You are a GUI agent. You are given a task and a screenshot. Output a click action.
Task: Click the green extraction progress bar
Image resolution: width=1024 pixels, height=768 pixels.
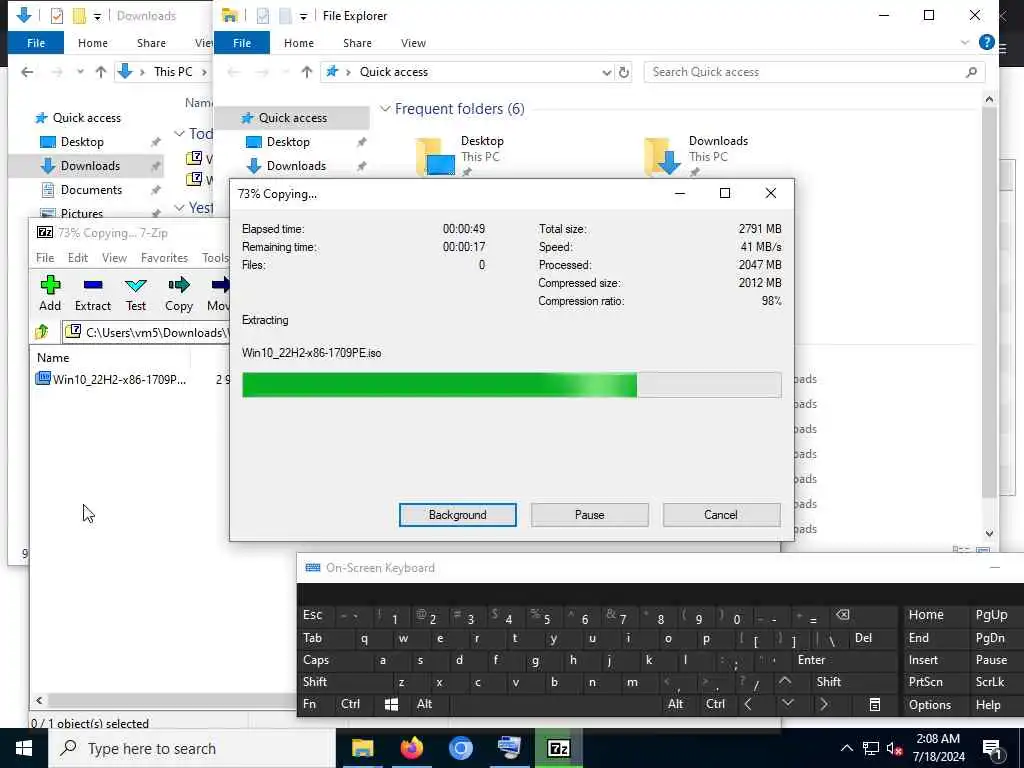[x=511, y=385]
